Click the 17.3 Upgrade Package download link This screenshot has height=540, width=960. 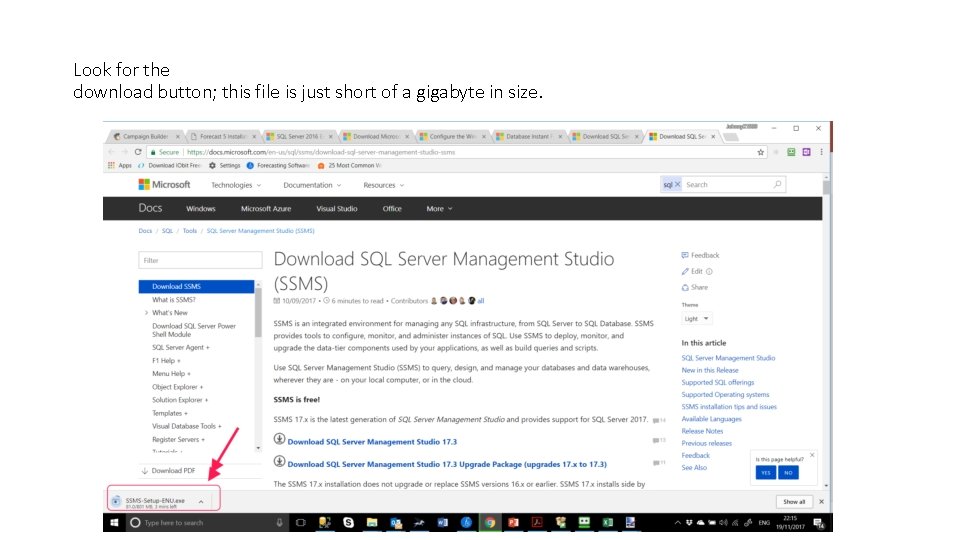(x=447, y=464)
